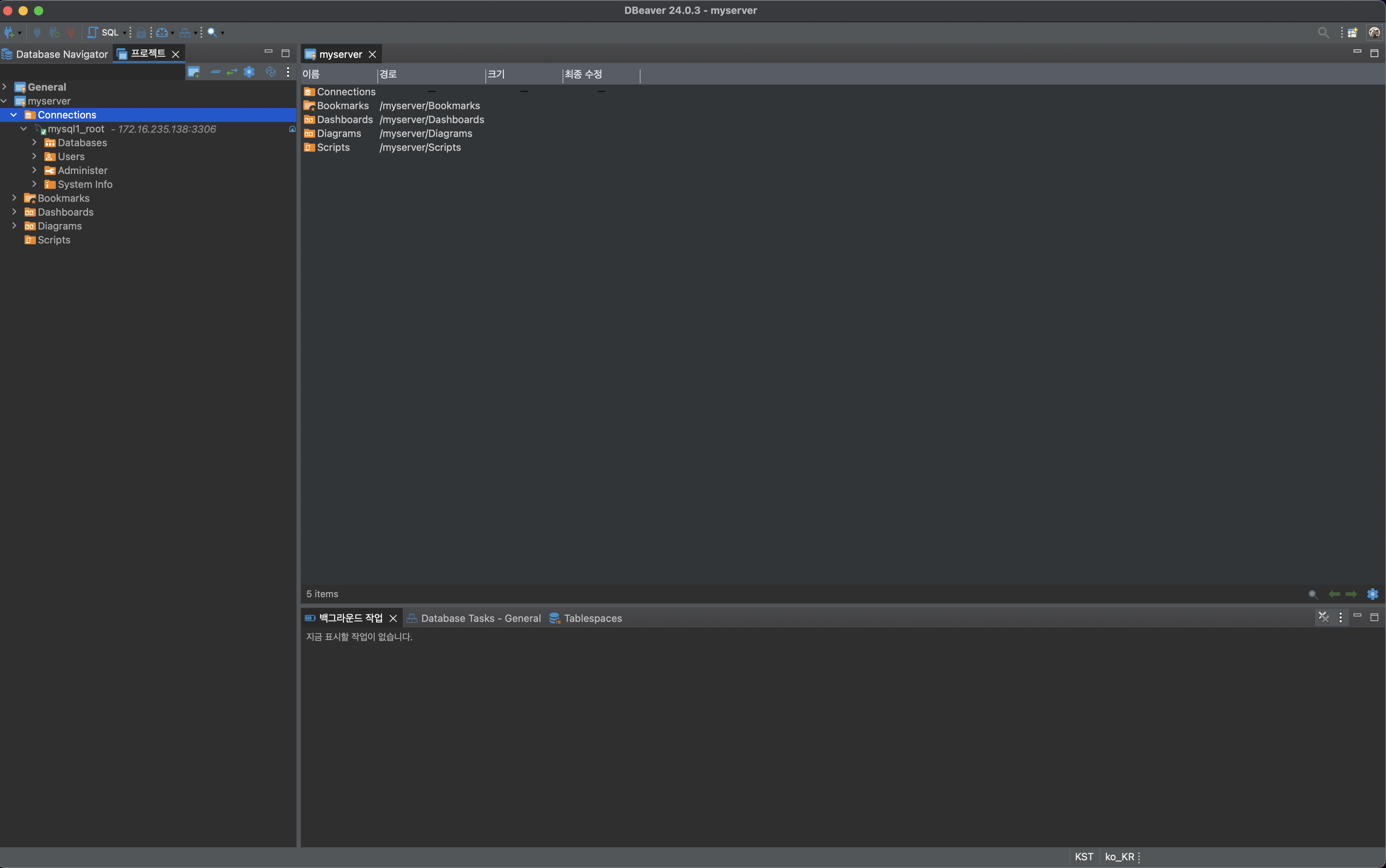Click the /myserver/Scripts path cell
The height and width of the screenshot is (868, 1386).
tap(420, 147)
